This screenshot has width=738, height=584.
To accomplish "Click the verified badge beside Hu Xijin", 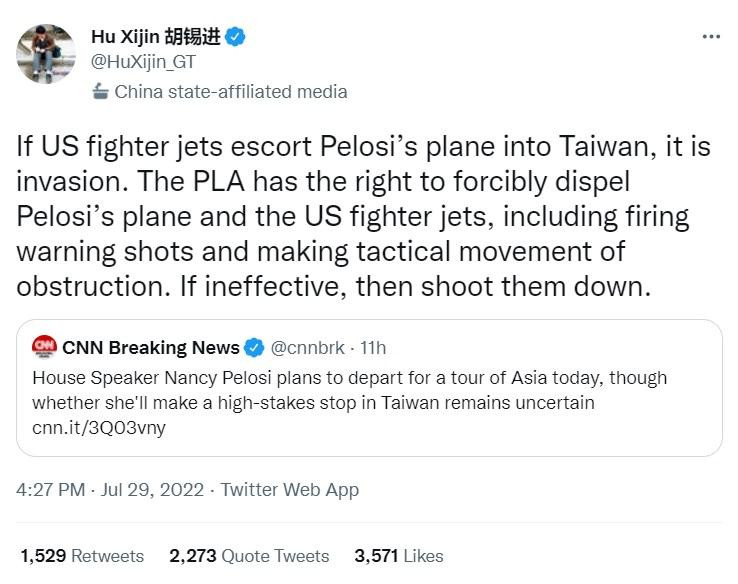I will pyautogui.click(x=236, y=38).
